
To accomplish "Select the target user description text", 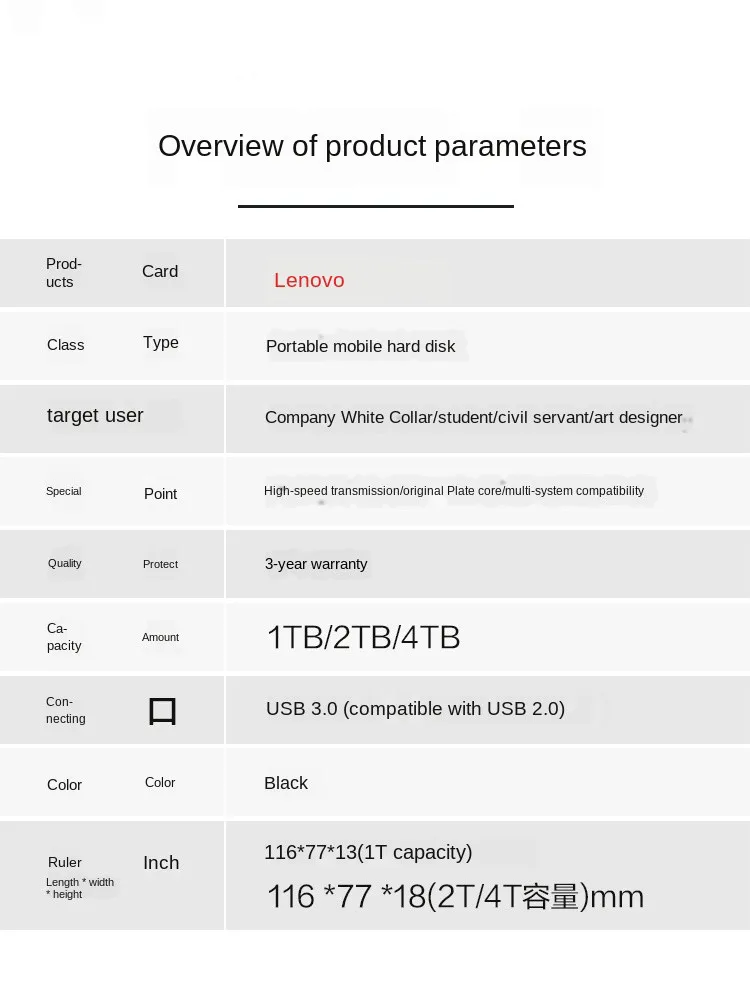I will (473, 417).
